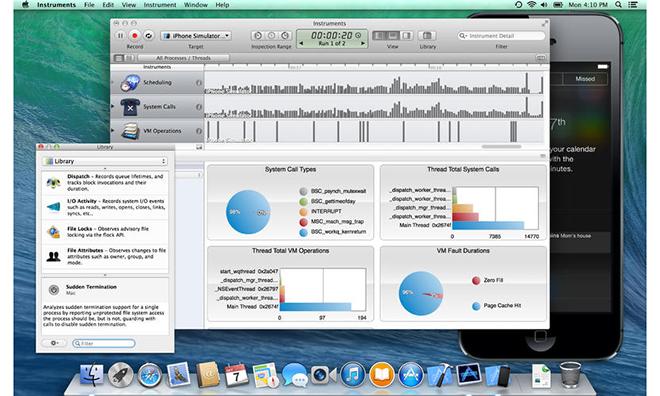This screenshot has height=396, width=660.
Task: Select the first strategy view button
Action: tap(119, 58)
